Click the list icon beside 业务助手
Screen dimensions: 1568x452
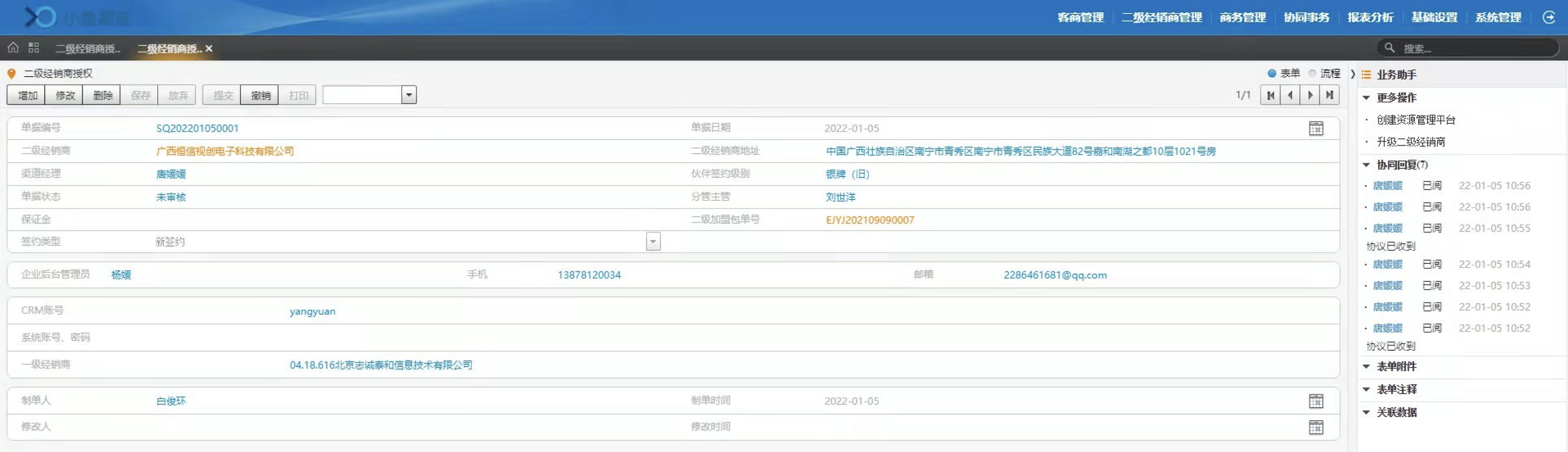[1366, 74]
